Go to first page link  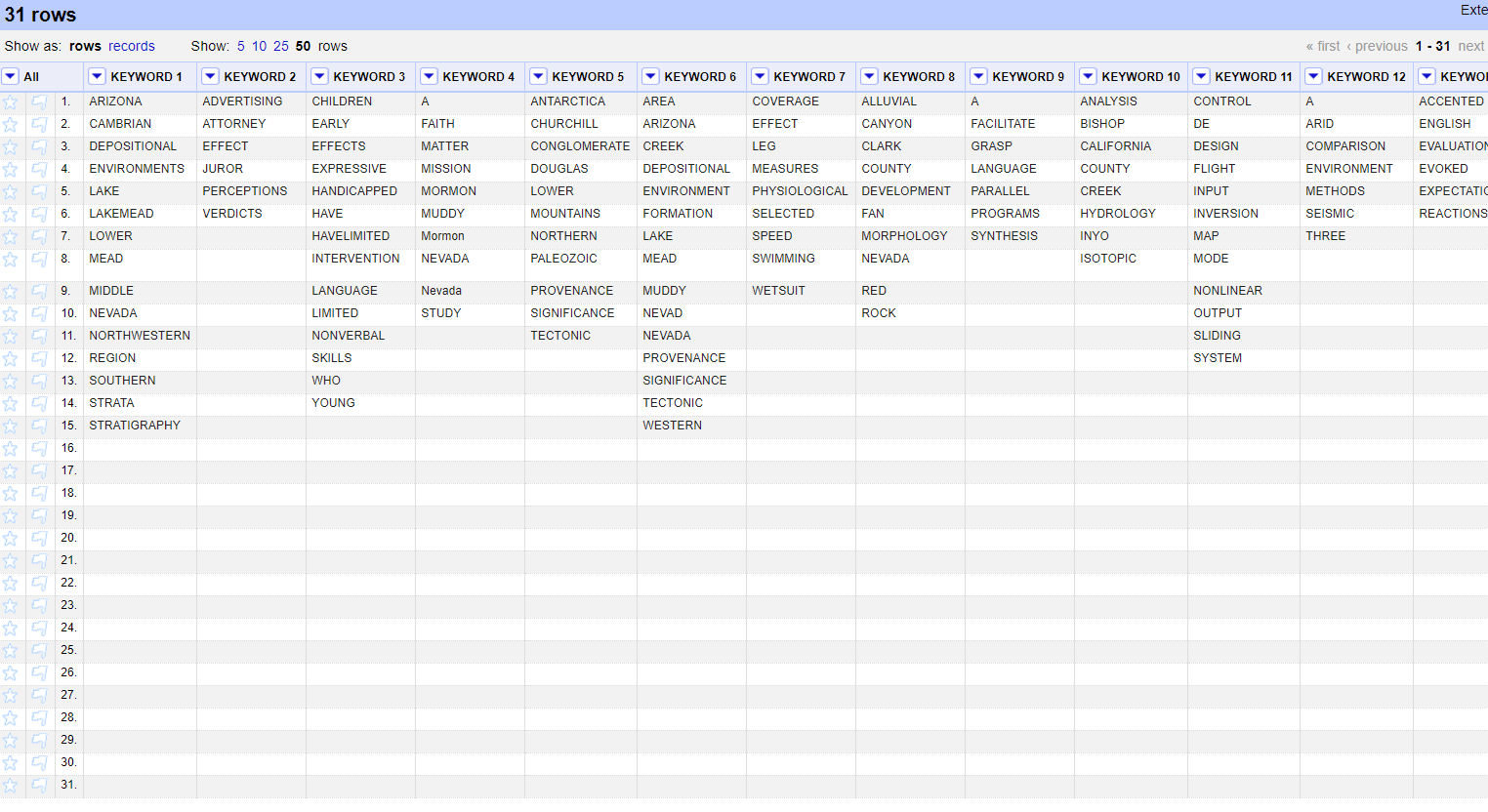tap(1323, 46)
